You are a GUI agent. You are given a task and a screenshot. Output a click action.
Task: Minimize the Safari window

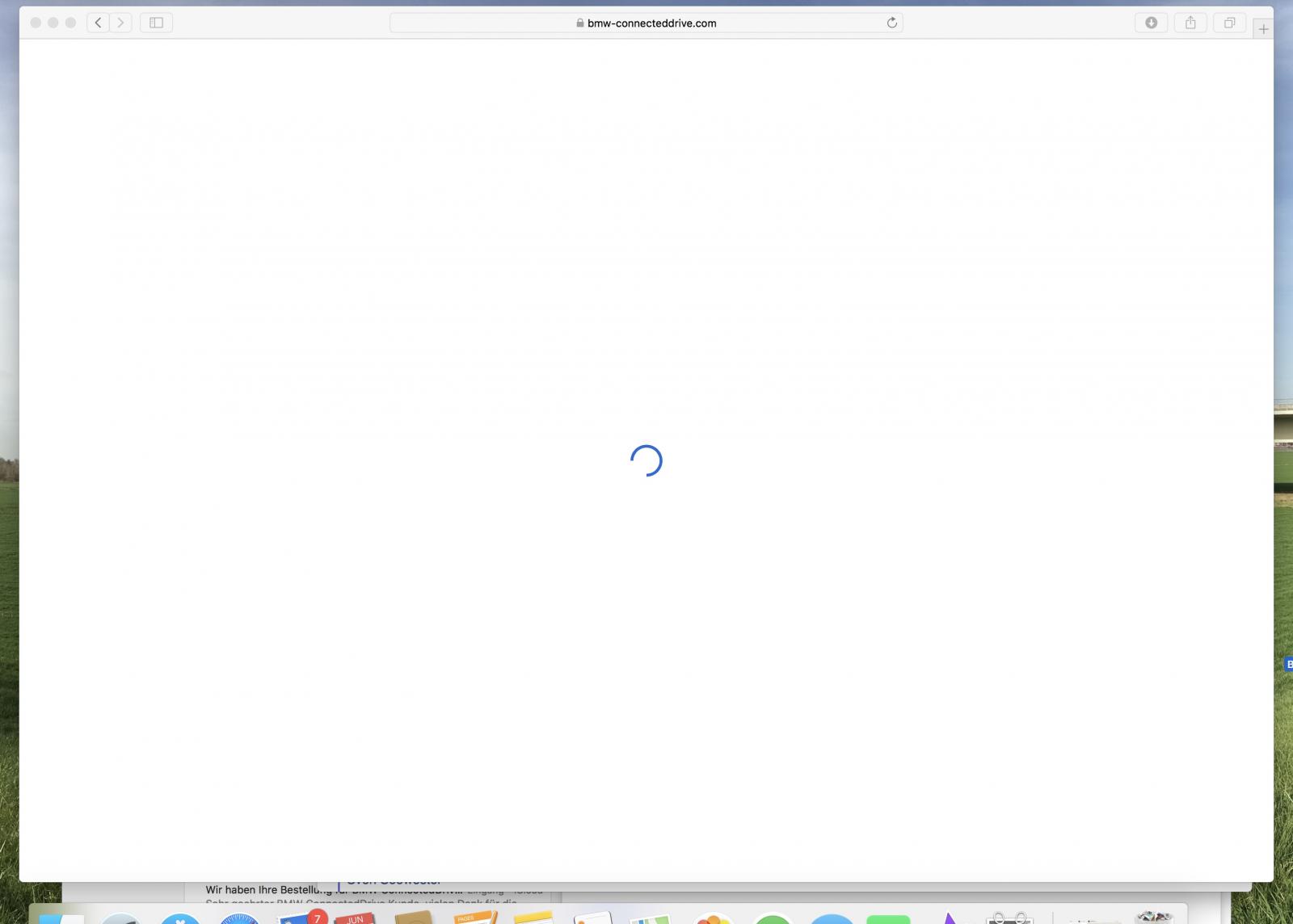click(53, 23)
